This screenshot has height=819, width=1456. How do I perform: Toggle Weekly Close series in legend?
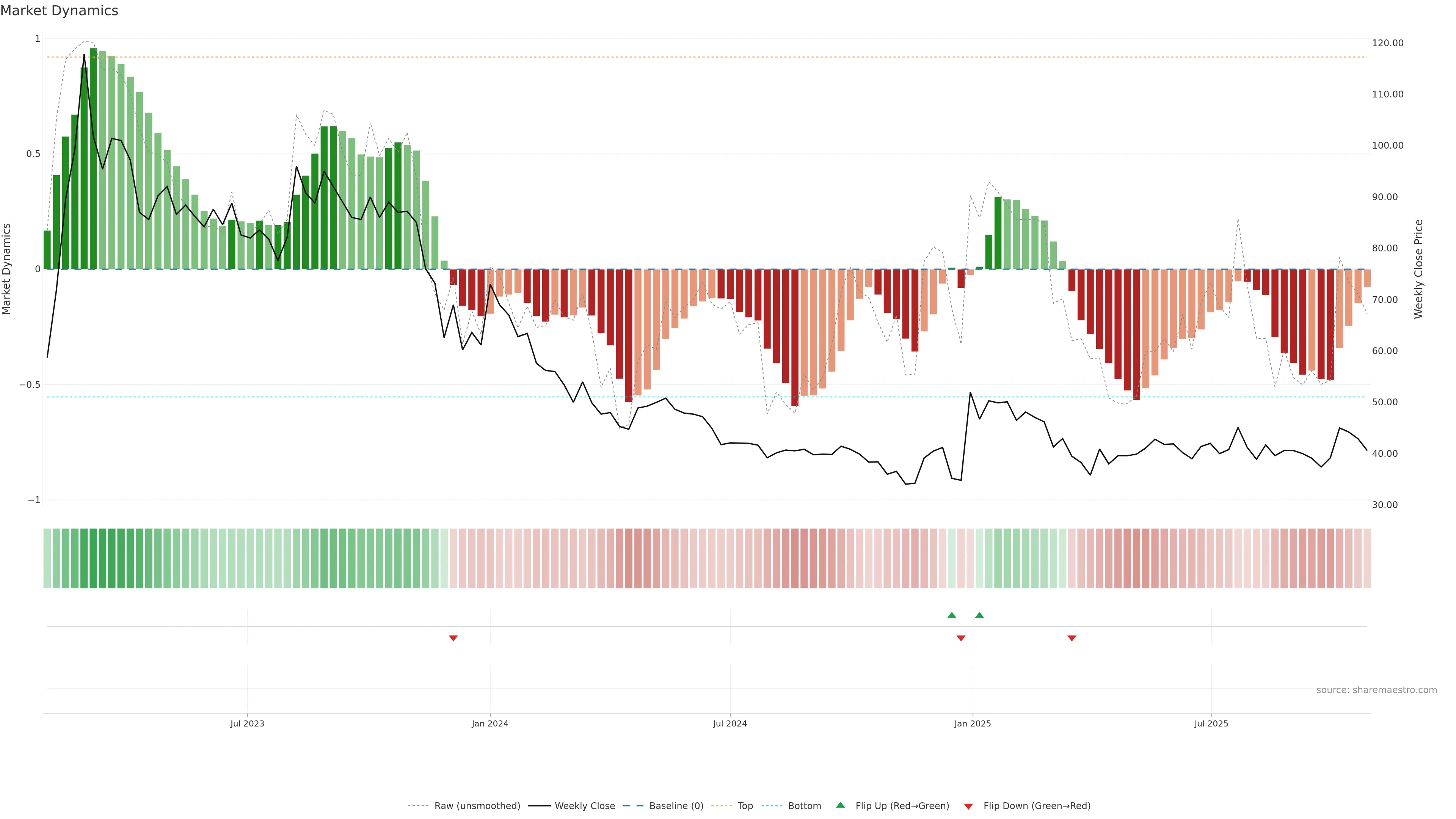point(584,806)
